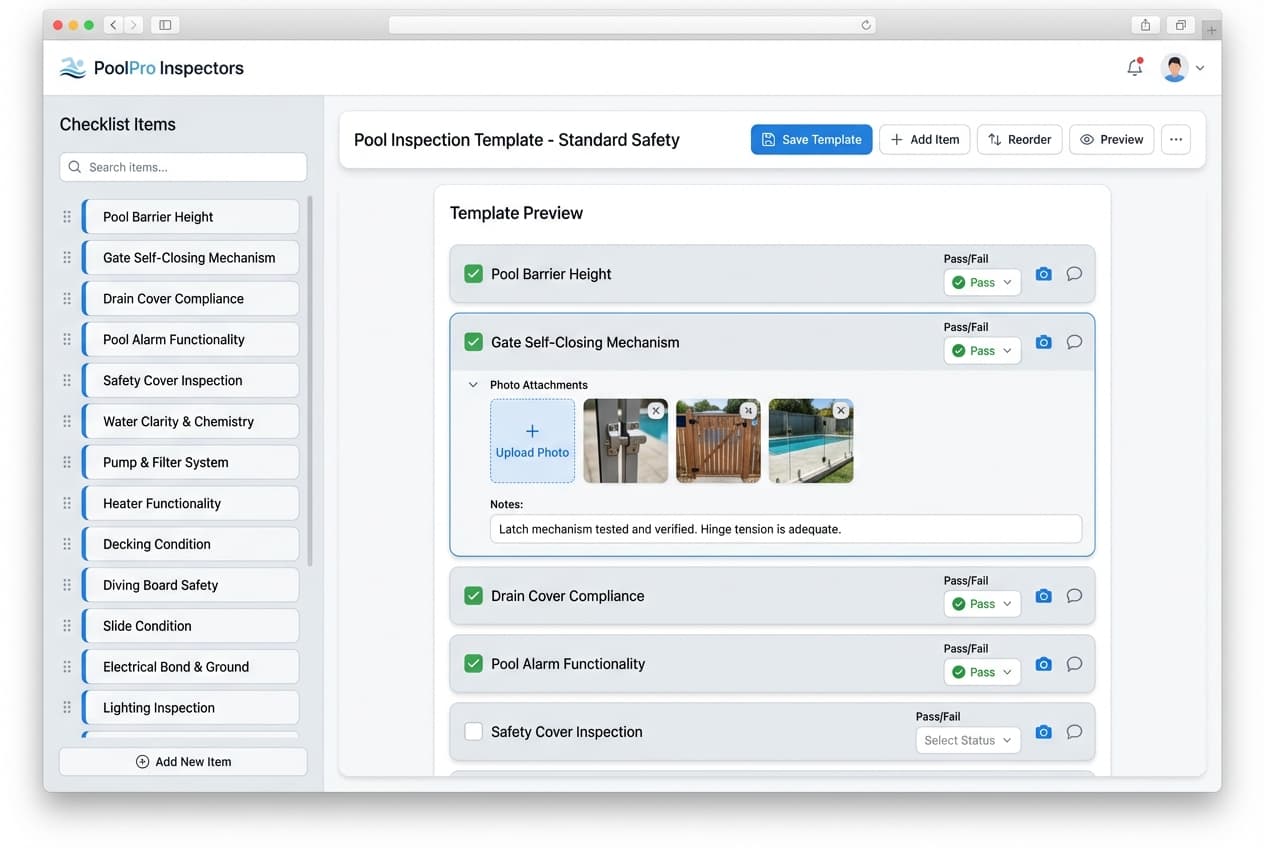The height and width of the screenshot is (848, 1264).
Task: Click the camera icon on Pool Barrier Height row
Action: 1043,273
